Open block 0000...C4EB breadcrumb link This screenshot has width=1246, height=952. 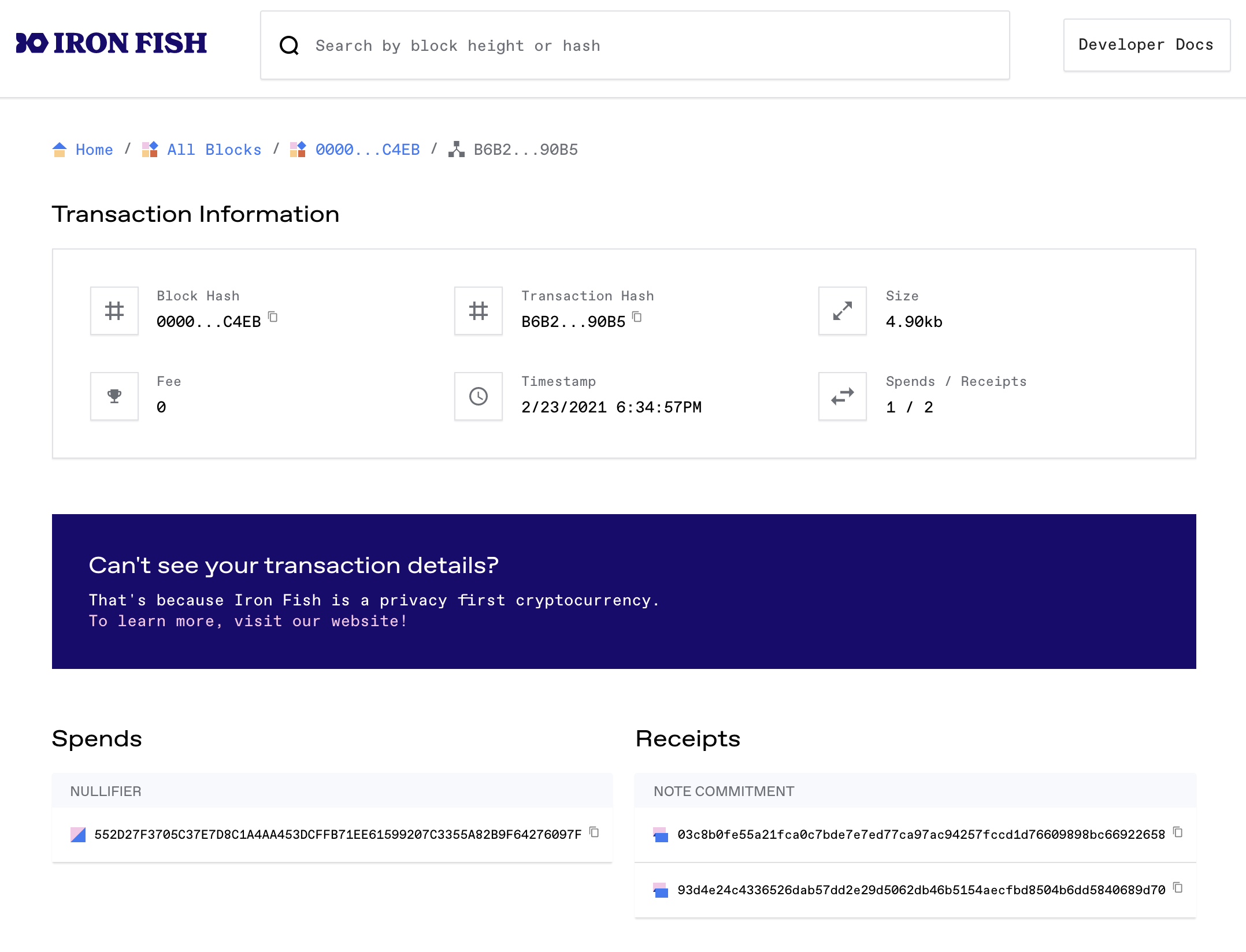click(367, 150)
